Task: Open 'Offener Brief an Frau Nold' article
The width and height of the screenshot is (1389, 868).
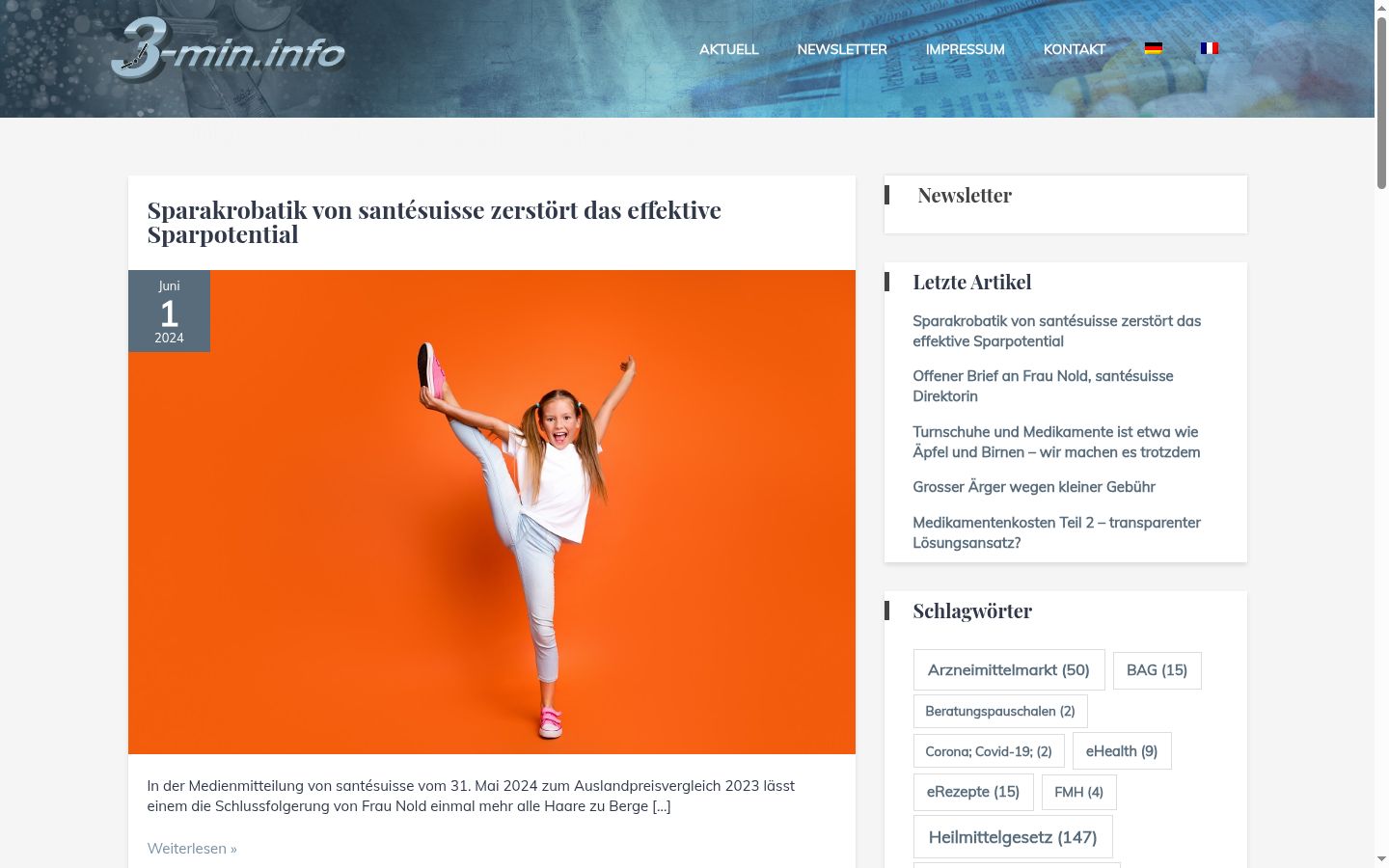Action: 1043,386
